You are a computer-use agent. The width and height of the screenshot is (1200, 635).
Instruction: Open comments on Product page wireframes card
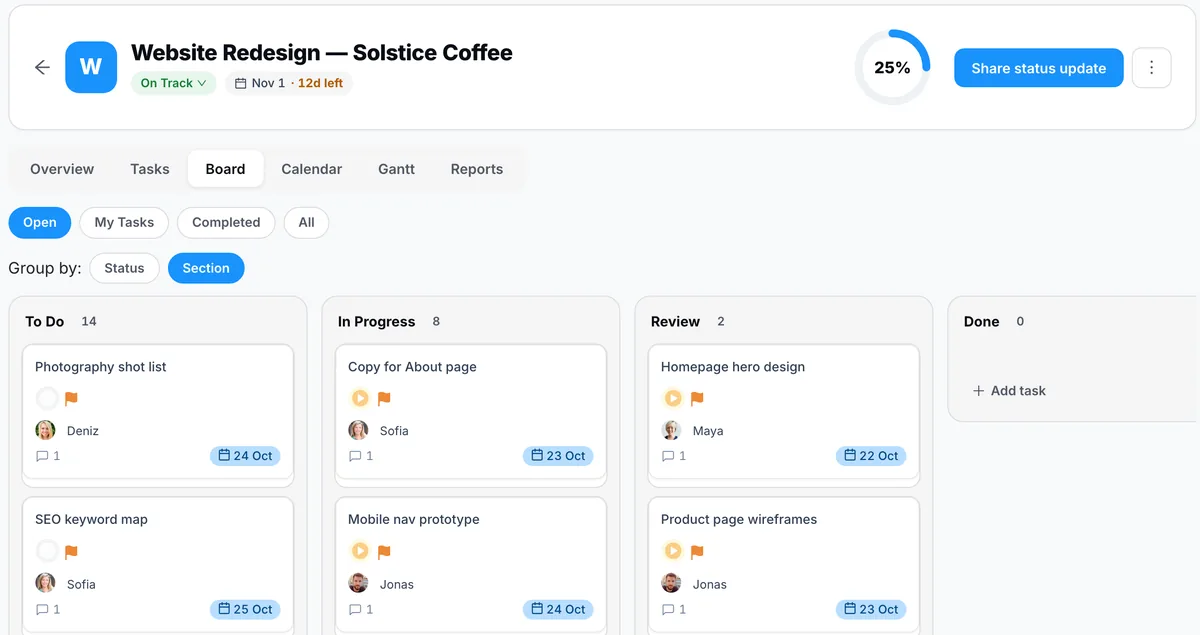tap(674, 609)
